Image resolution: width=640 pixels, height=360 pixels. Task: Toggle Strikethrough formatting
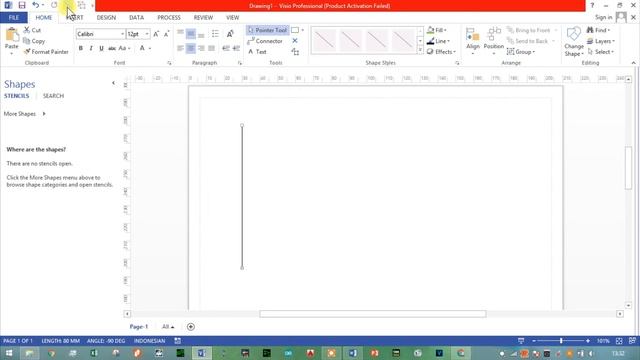tap(112, 48)
